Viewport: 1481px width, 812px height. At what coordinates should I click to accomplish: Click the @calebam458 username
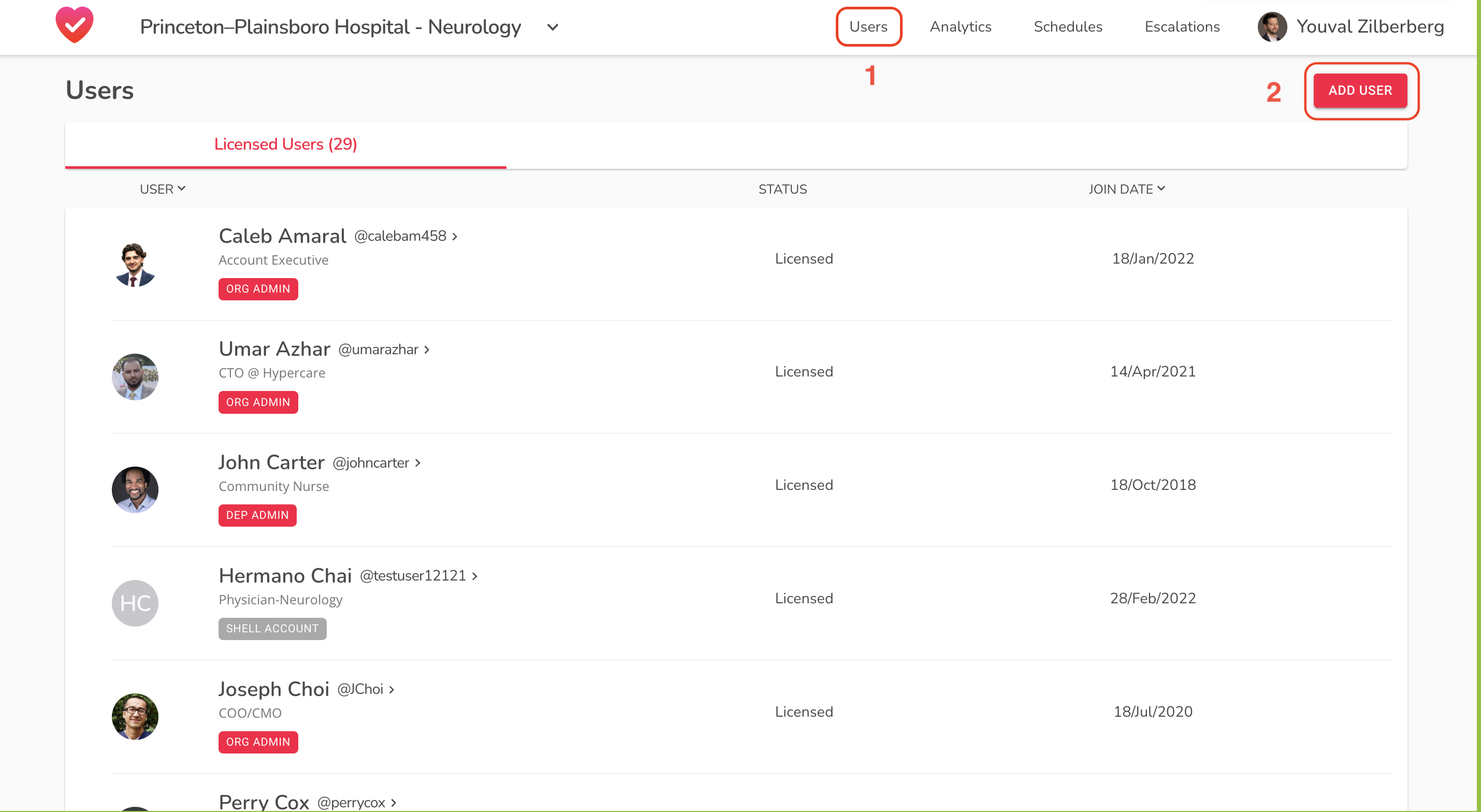point(400,236)
